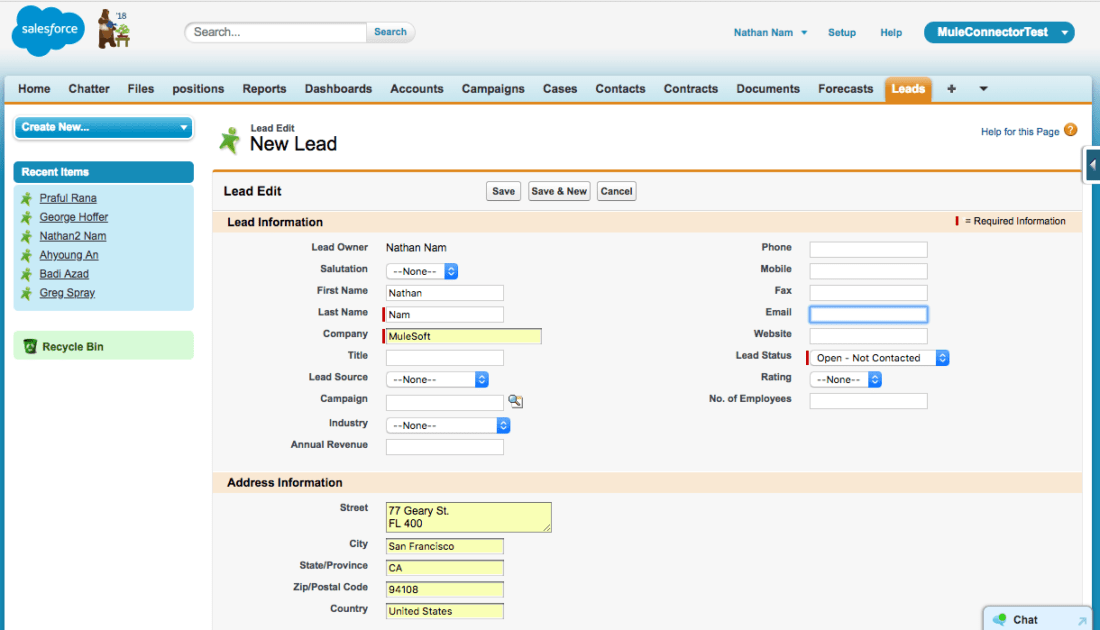Open the Industry picklist
The width and height of the screenshot is (1100, 630).
446,424
